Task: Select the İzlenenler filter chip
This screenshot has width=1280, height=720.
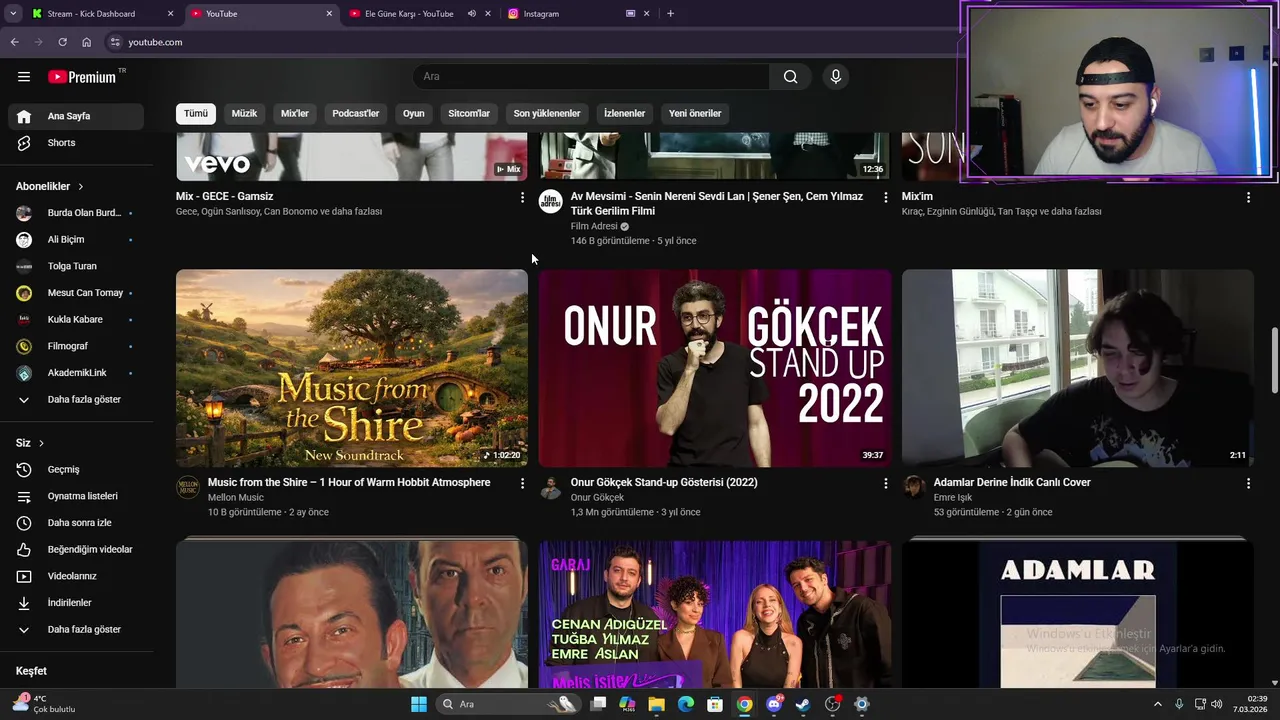Action: click(624, 114)
